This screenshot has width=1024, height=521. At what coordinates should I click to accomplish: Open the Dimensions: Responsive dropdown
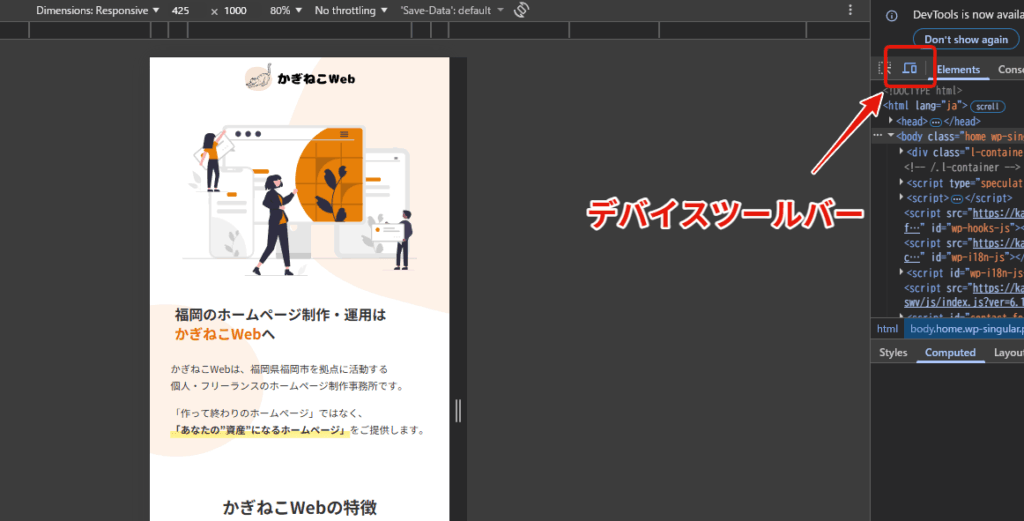click(97, 10)
